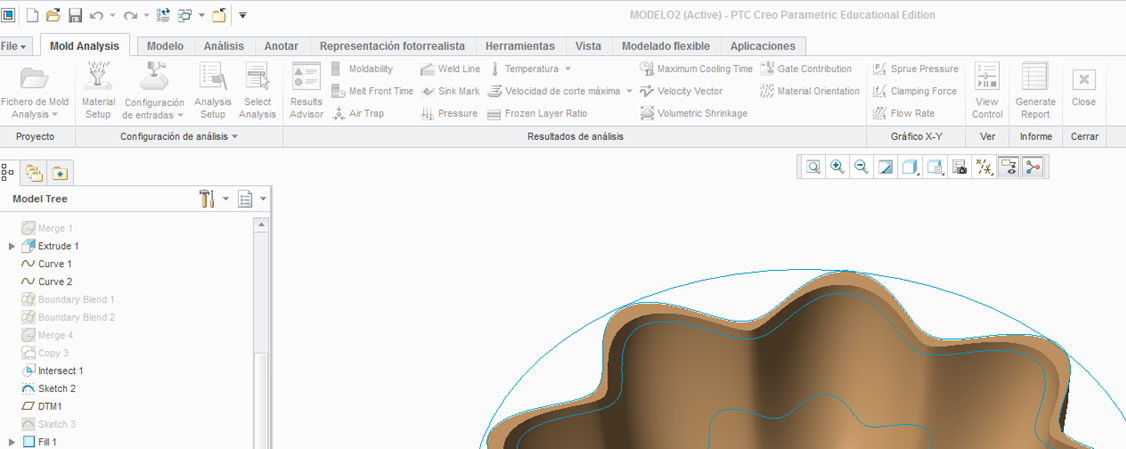Click the Zoom In magnifier icon

[837, 167]
